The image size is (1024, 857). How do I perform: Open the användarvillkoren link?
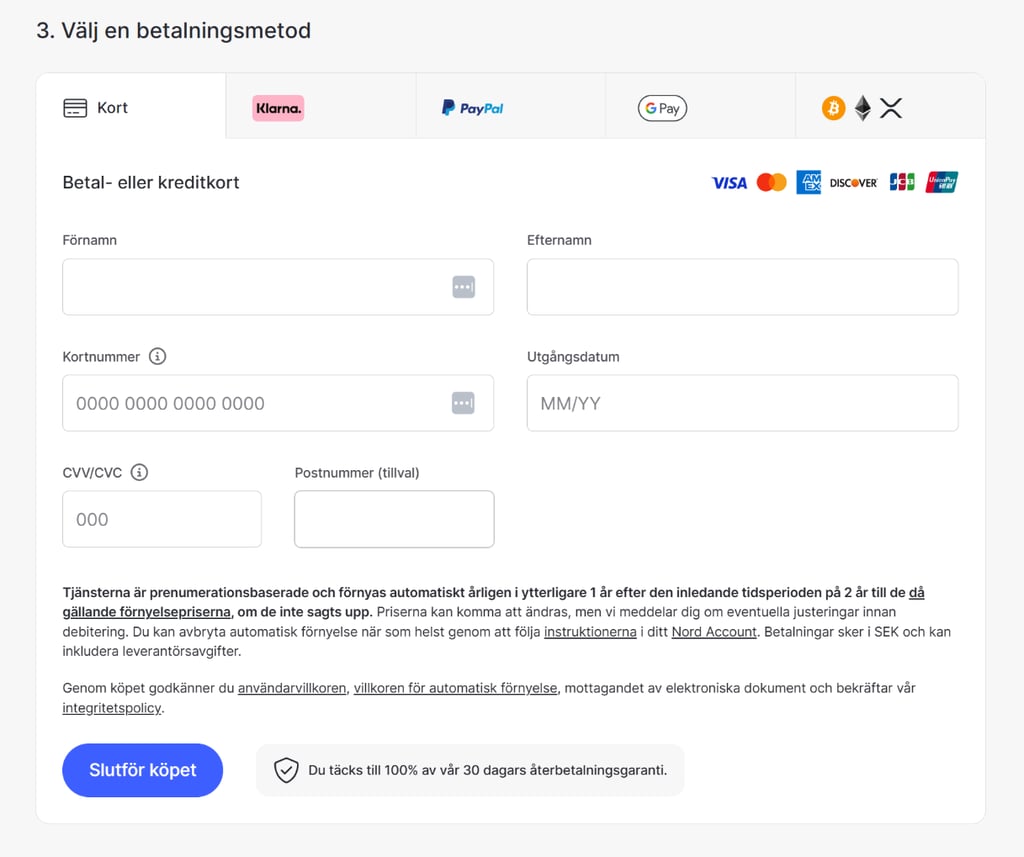coord(292,688)
